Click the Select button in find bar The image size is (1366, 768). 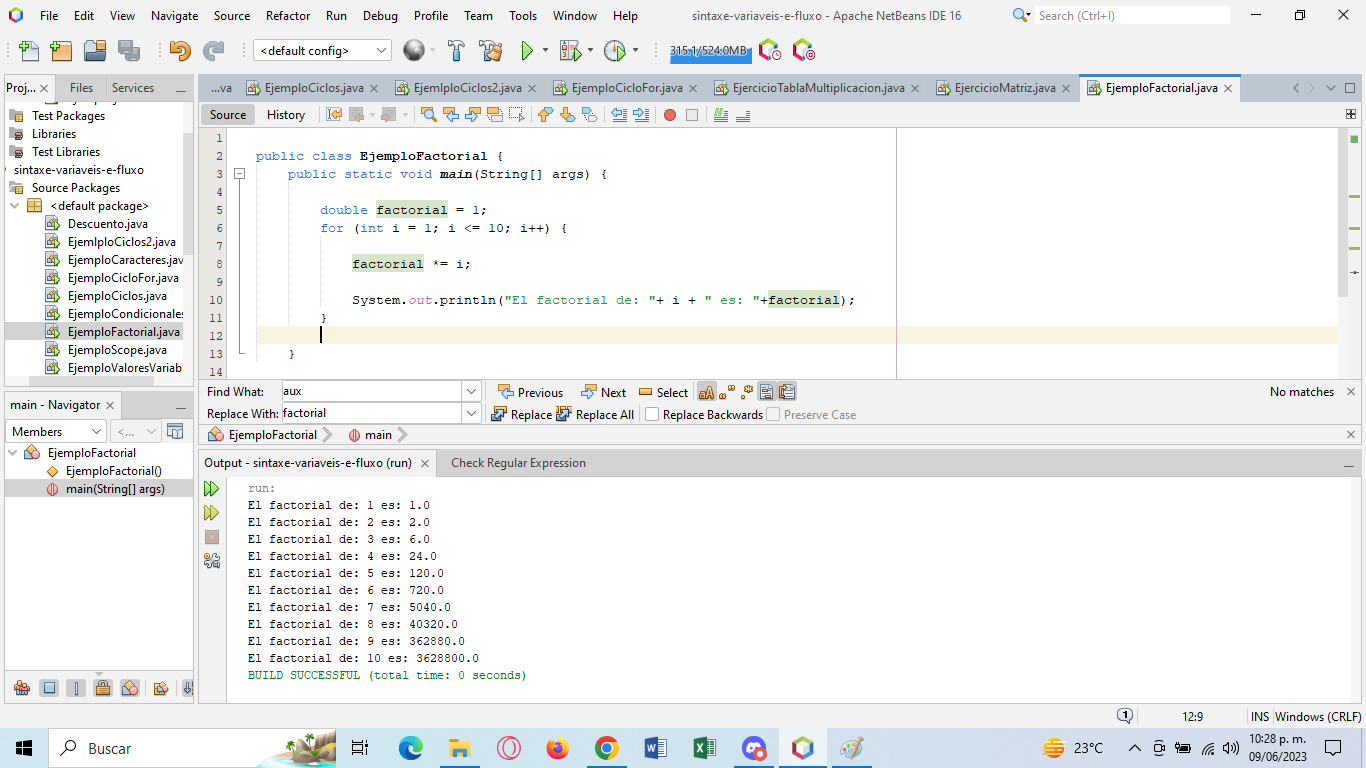click(663, 392)
